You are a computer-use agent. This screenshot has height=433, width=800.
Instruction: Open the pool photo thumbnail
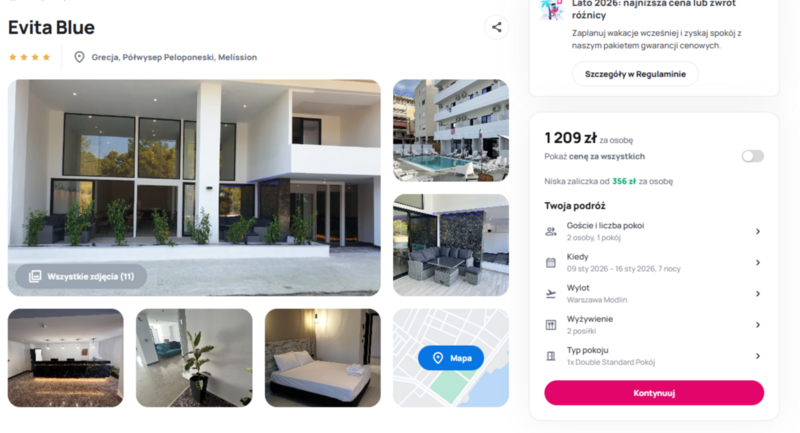point(451,130)
